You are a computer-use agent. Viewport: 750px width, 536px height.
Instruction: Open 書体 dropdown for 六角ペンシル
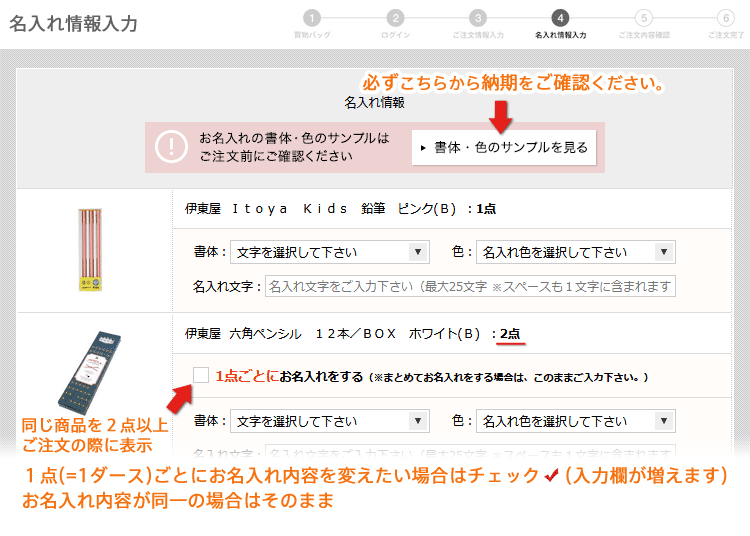point(330,421)
